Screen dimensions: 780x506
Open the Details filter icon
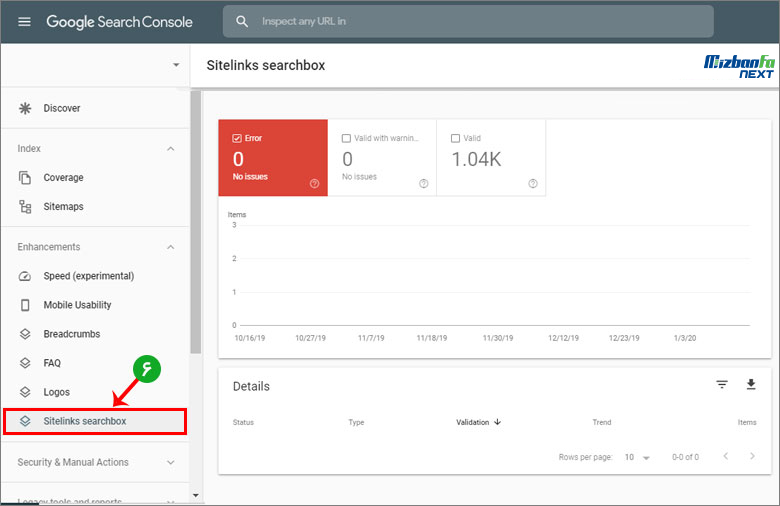pos(722,384)
